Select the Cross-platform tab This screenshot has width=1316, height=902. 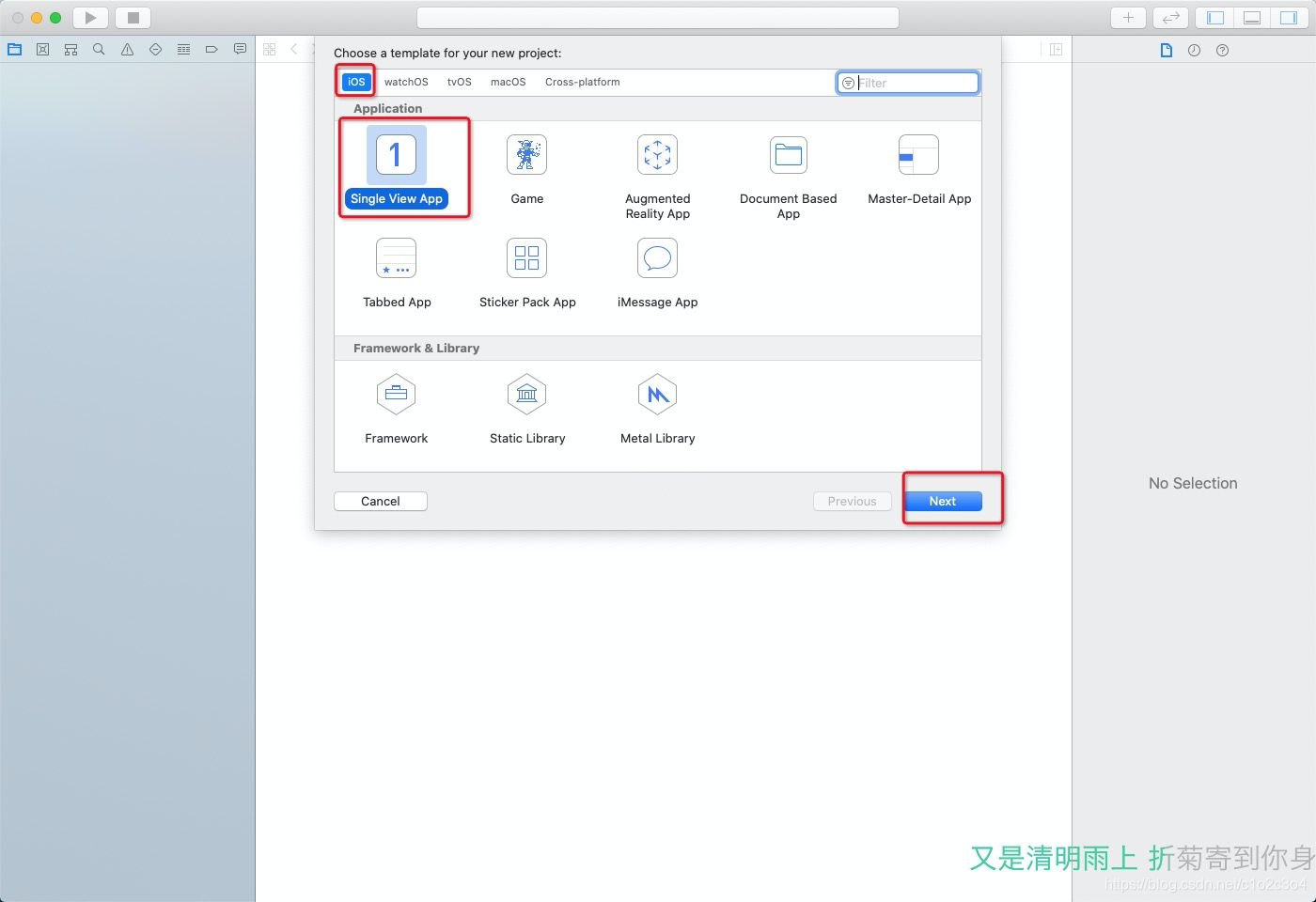583,82
